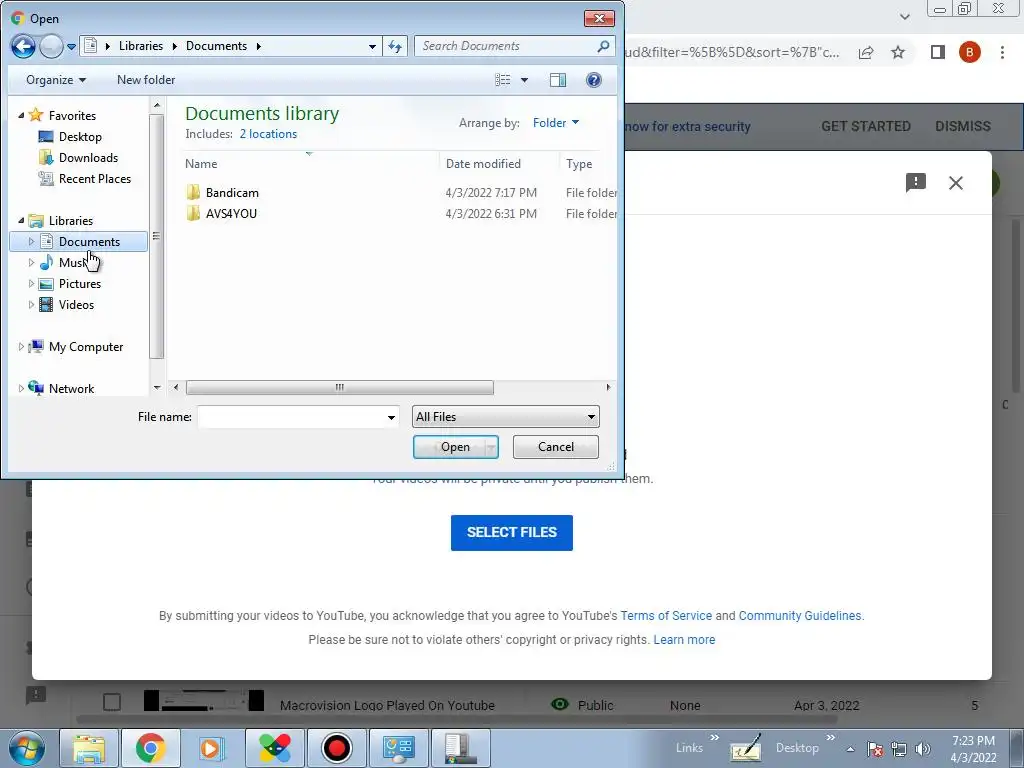Click Chrome's share page icon
Viewport: 1024px width, 768px height.
coord(866,52)
